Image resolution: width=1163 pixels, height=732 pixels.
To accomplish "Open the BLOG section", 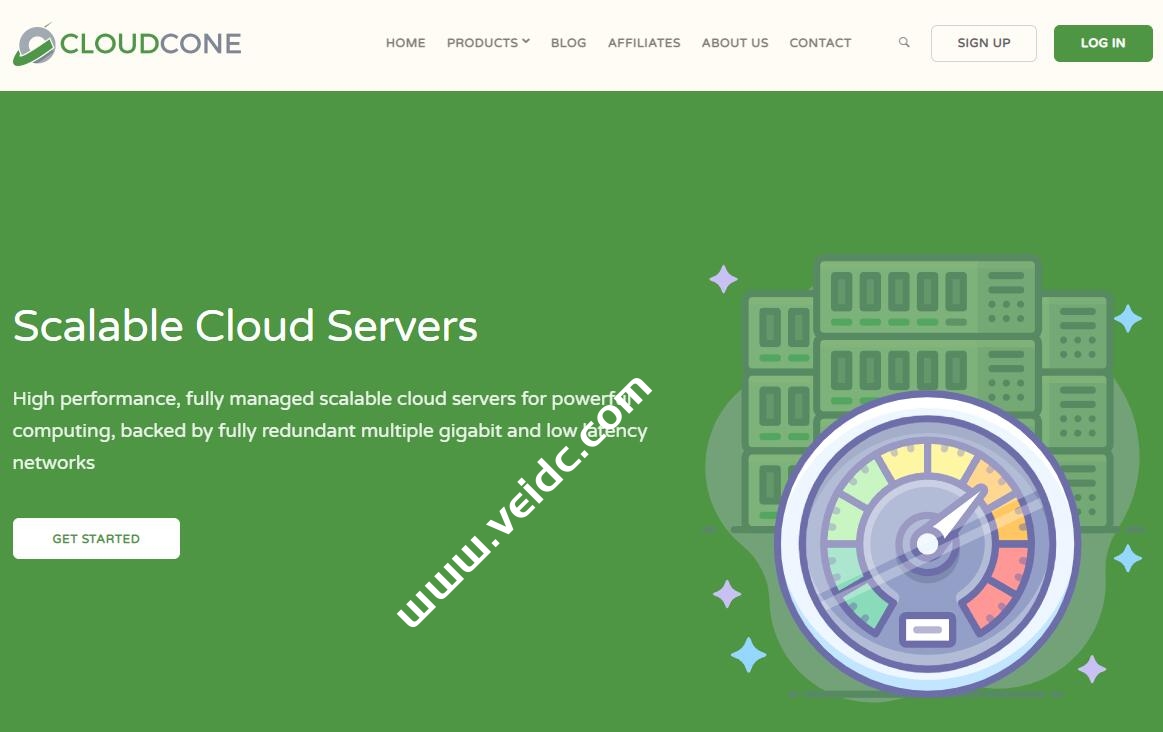I will point(568,43).
